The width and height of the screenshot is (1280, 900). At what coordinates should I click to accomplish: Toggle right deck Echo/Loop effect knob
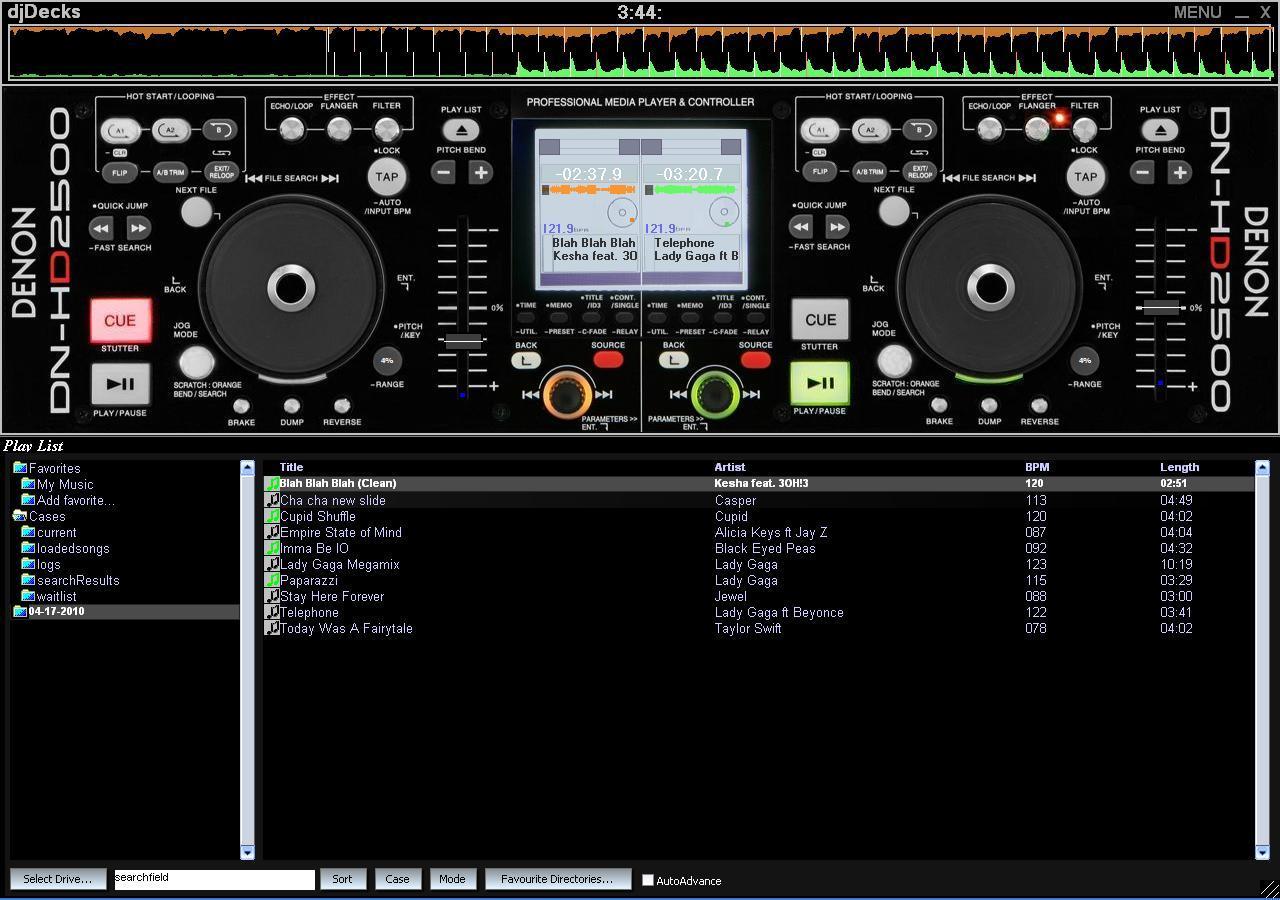pos(989,128)
